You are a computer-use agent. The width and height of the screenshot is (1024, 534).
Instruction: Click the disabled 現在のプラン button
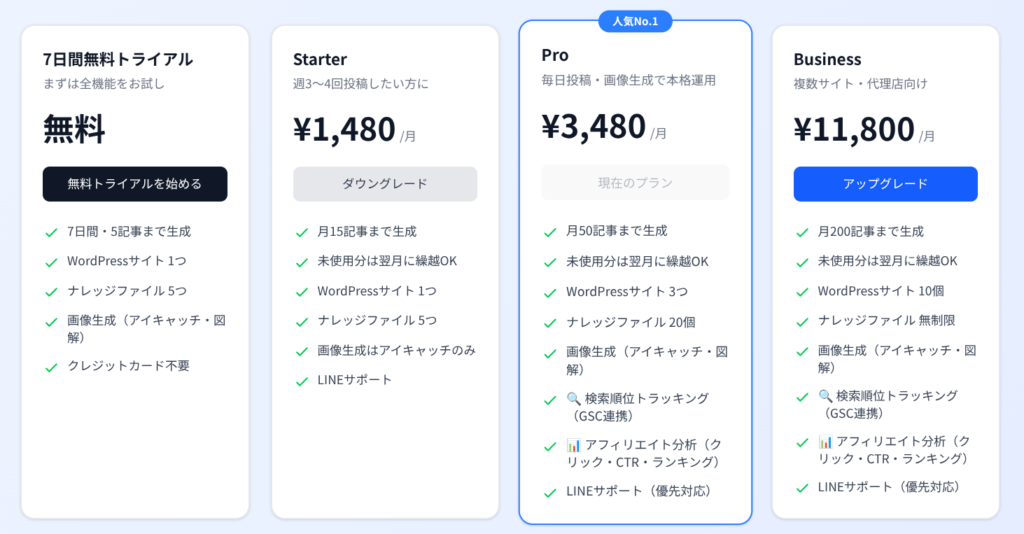pyautogui.click(x=635, y=183)
